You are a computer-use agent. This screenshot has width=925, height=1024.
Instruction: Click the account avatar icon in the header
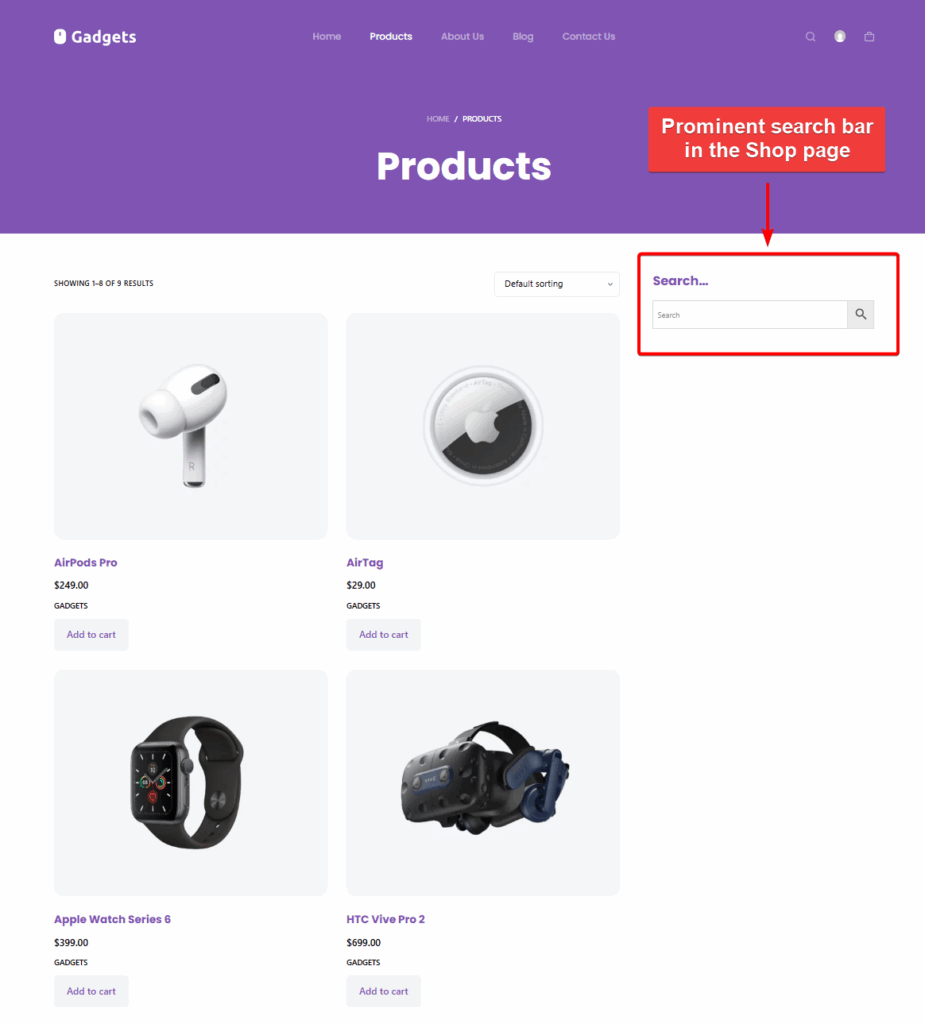[839, 36]
